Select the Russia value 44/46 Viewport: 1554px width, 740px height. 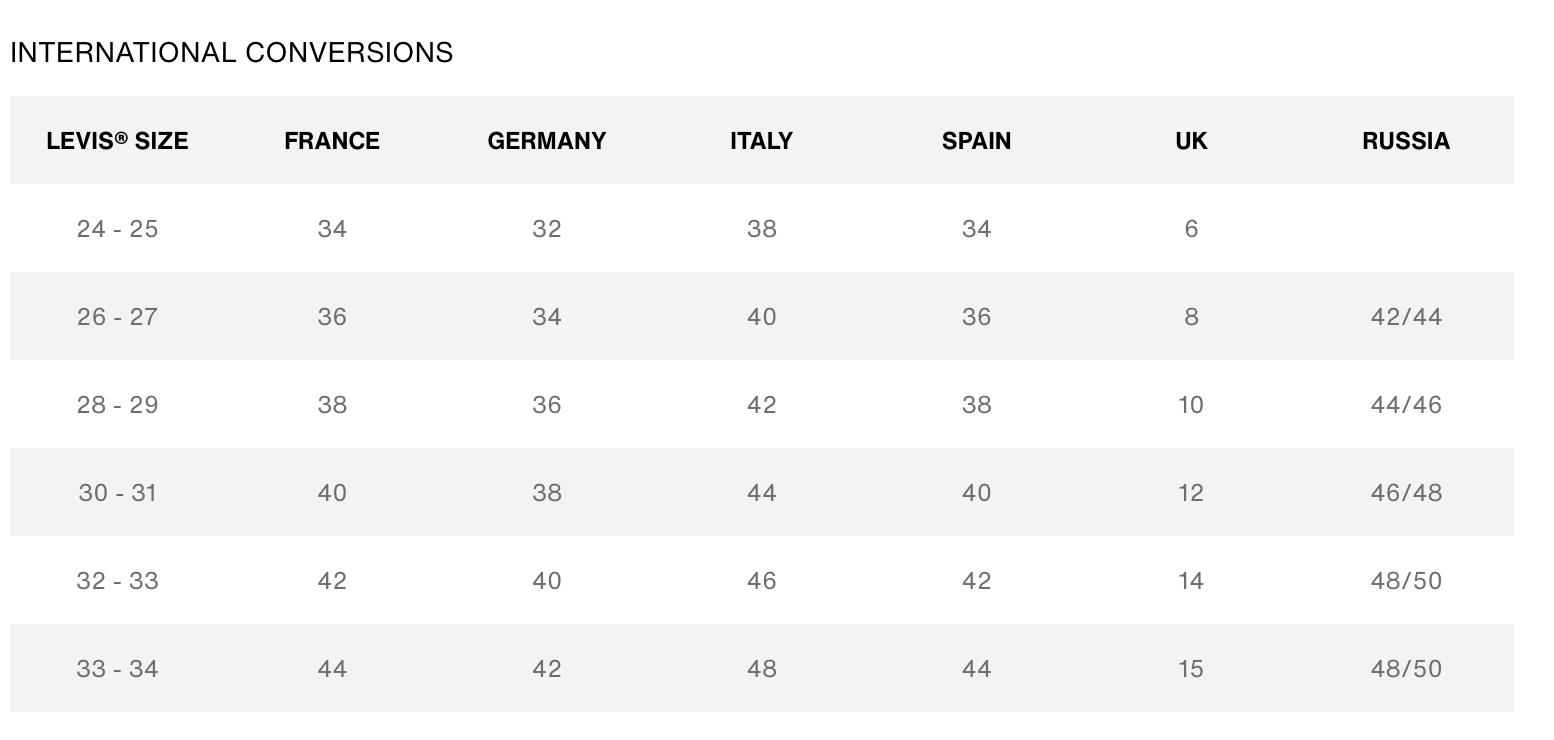coord(1405,405)
